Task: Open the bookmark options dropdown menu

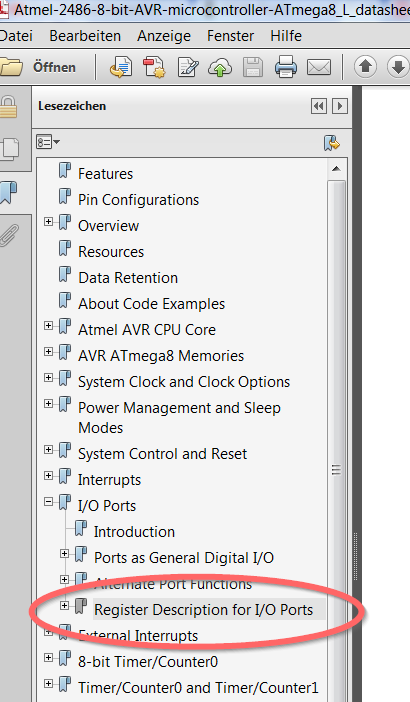Action: (48, 143)
